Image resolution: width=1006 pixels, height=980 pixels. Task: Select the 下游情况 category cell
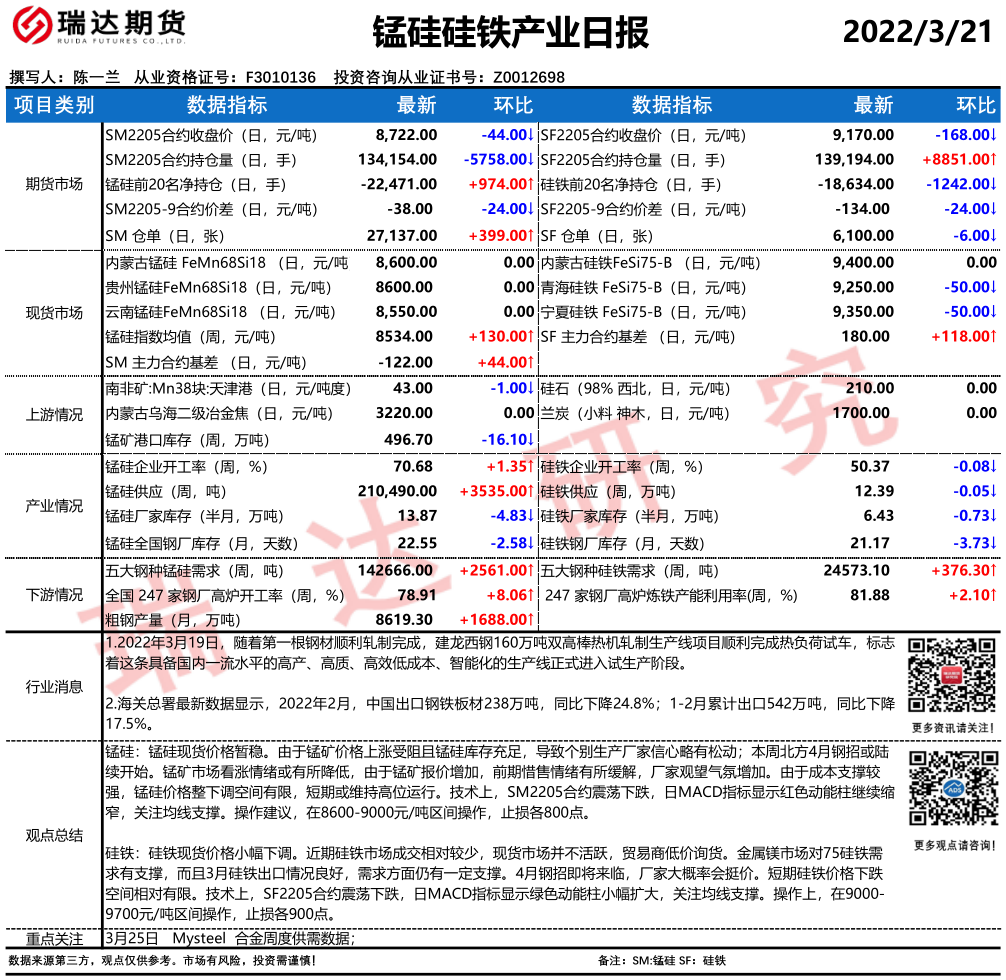pyautogui.click(x=55, y=595)
